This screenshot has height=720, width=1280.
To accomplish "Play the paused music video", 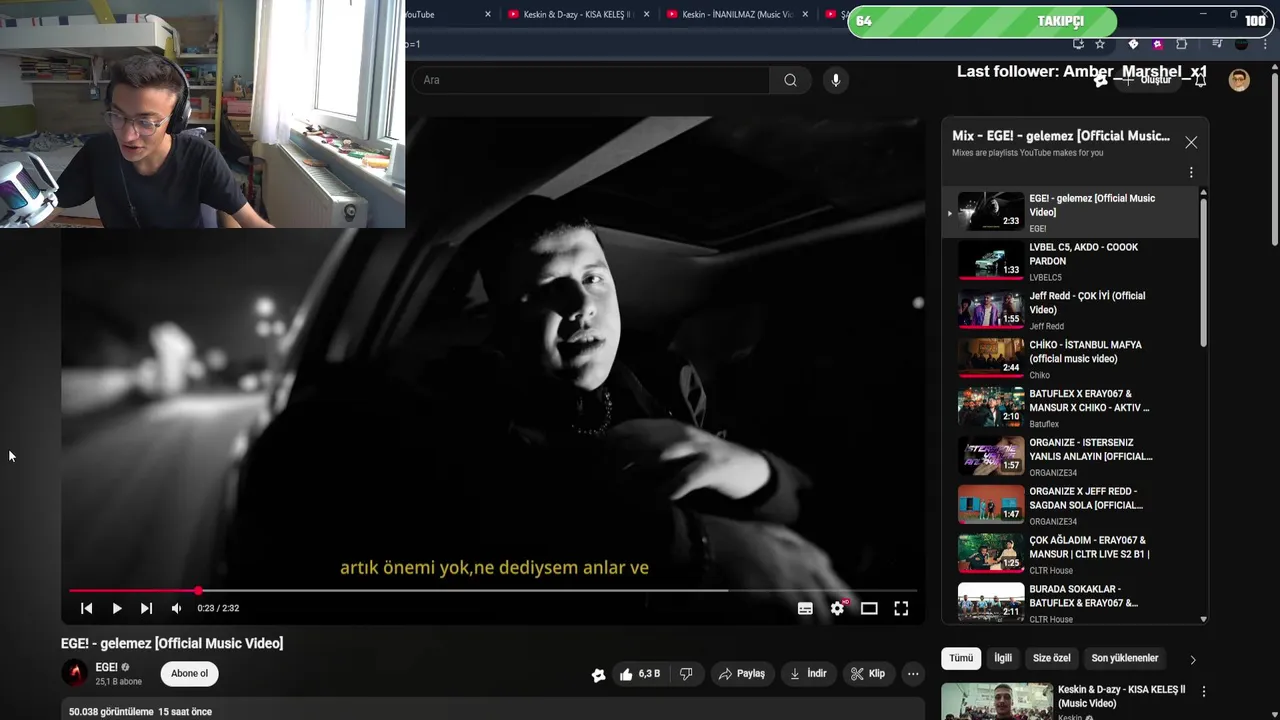I will [117, 608].
